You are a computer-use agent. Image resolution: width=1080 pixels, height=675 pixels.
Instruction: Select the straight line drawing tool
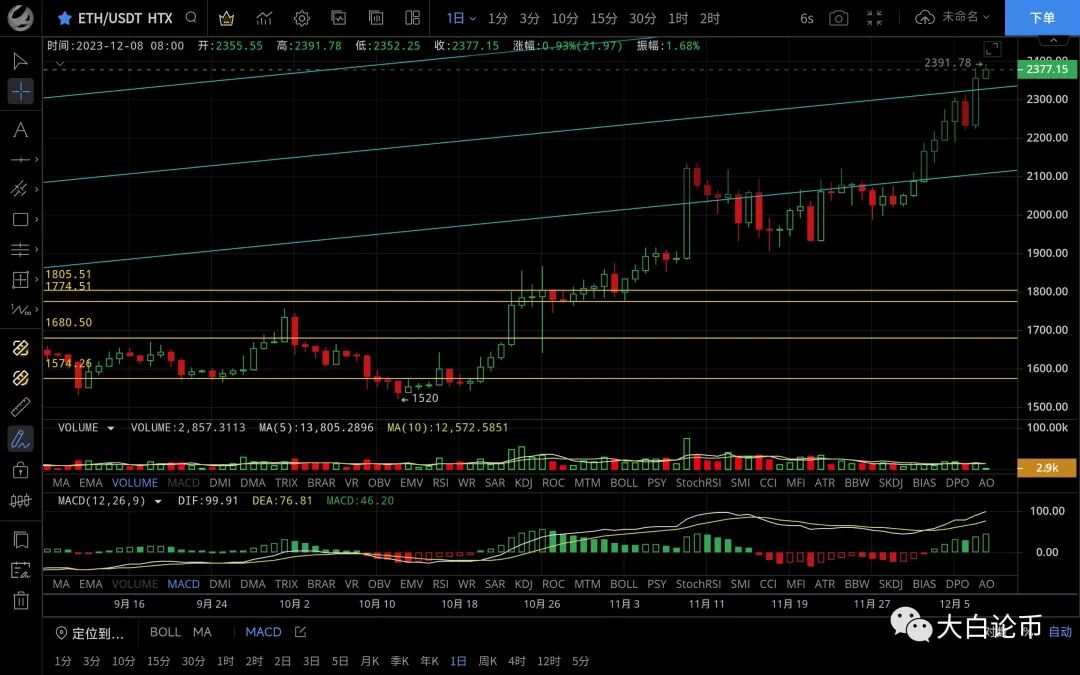(x=21, y=160)
